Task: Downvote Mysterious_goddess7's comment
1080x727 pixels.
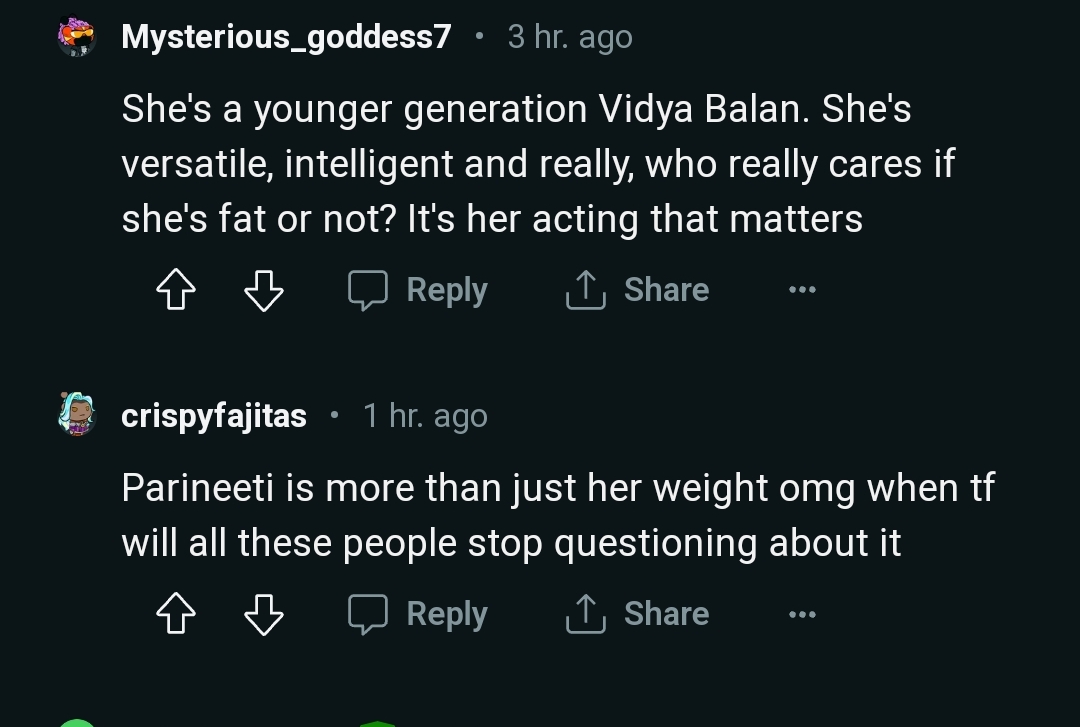Action: coord(264,291)
